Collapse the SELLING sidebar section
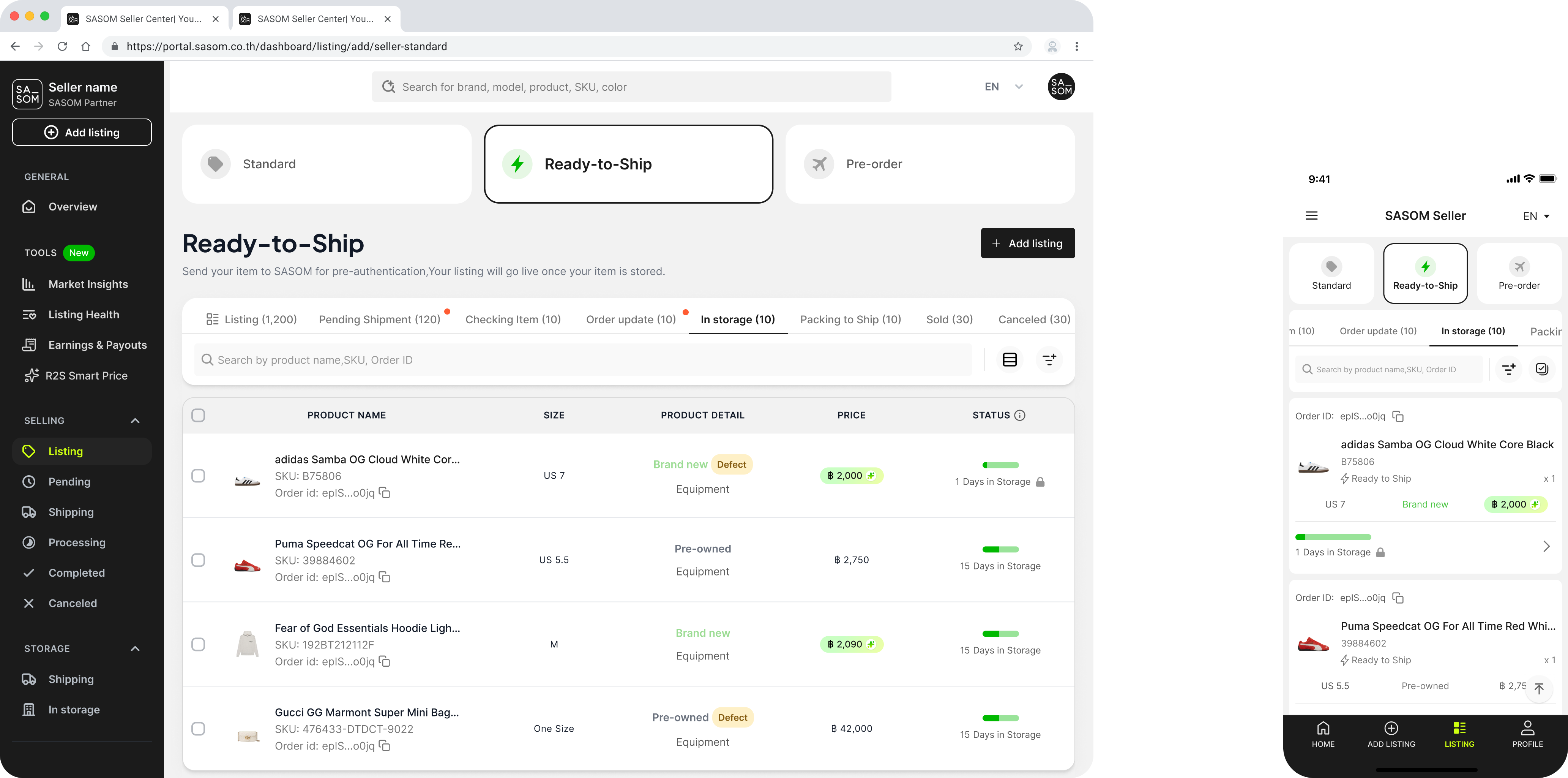Image resolution: width=1568 pixels, height=778 pixels. click(135, 421)
